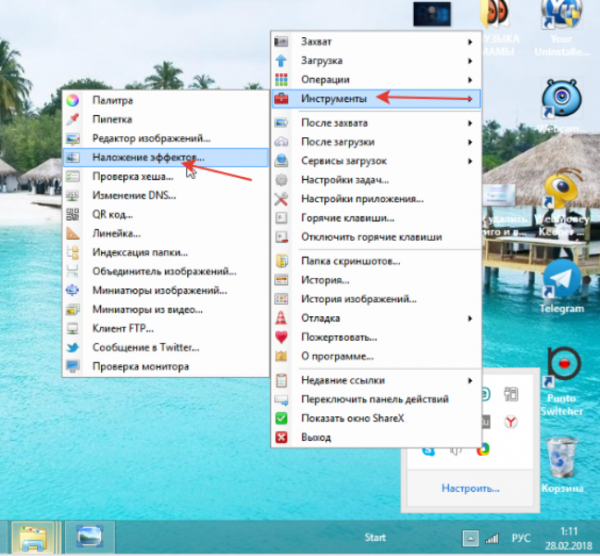This screenshot has width=600, height=556.
Task: Open the Your Uninstaller desktop shortcut
Action: tap(562, 29)
